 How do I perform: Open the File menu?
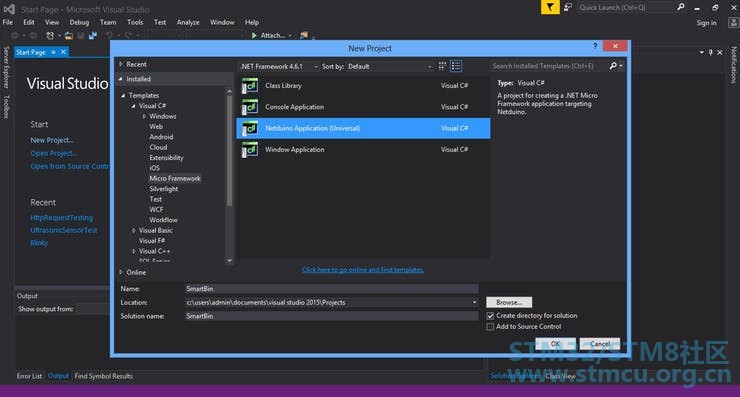[8, 22]
